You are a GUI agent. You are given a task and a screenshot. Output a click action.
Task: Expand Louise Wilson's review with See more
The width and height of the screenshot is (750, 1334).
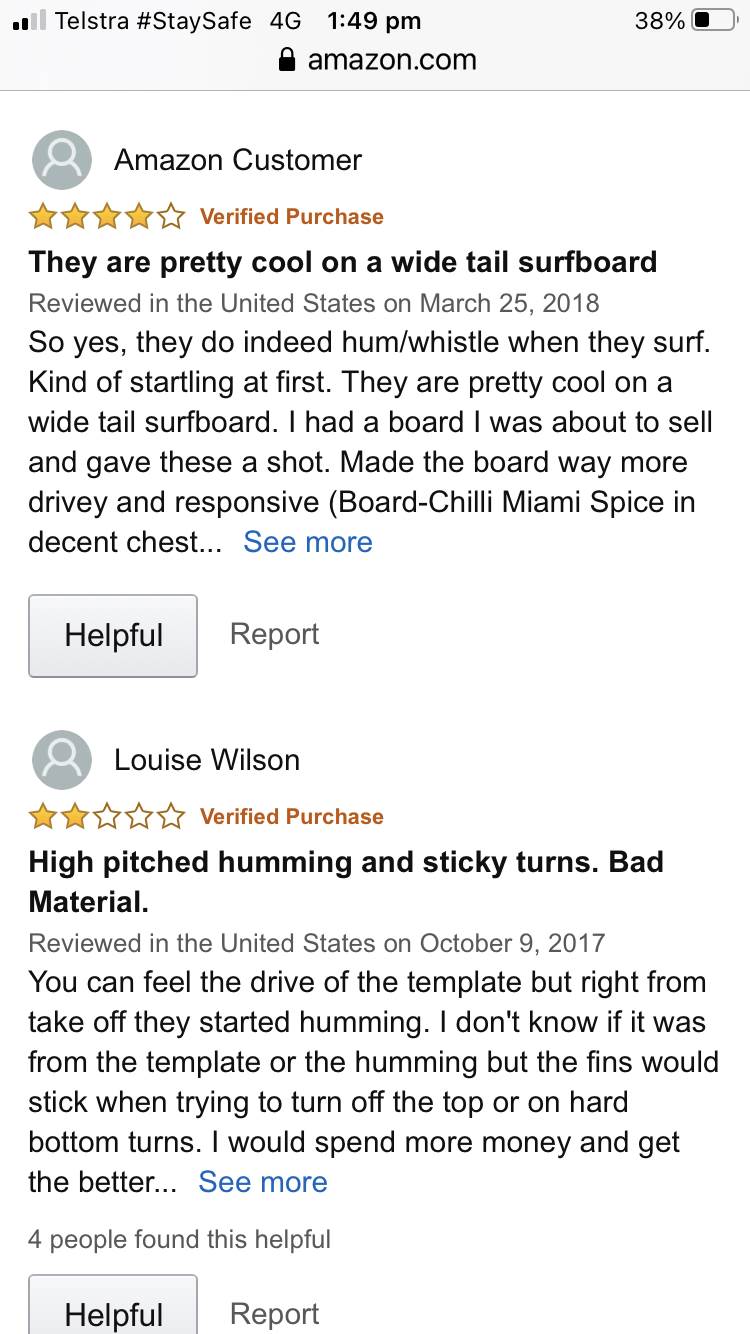click(x=263, y=1182)
